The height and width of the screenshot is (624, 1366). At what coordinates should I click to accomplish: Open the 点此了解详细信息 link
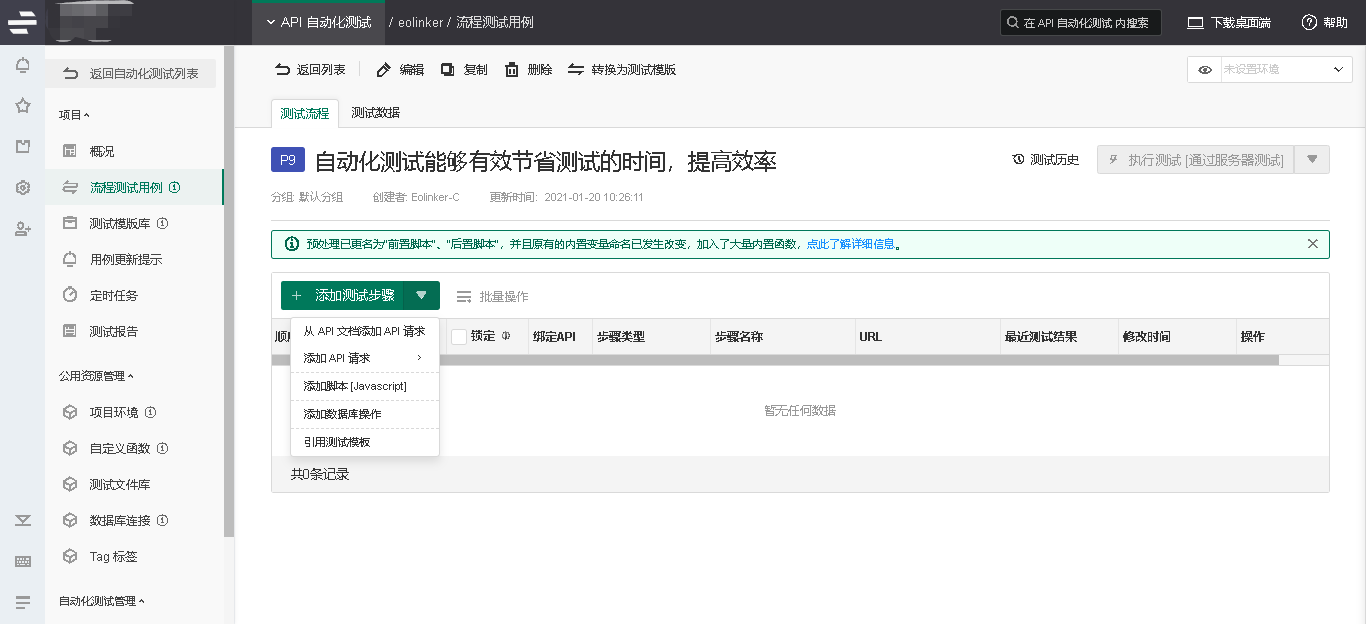pyautogui.click(x=851, y=244)
